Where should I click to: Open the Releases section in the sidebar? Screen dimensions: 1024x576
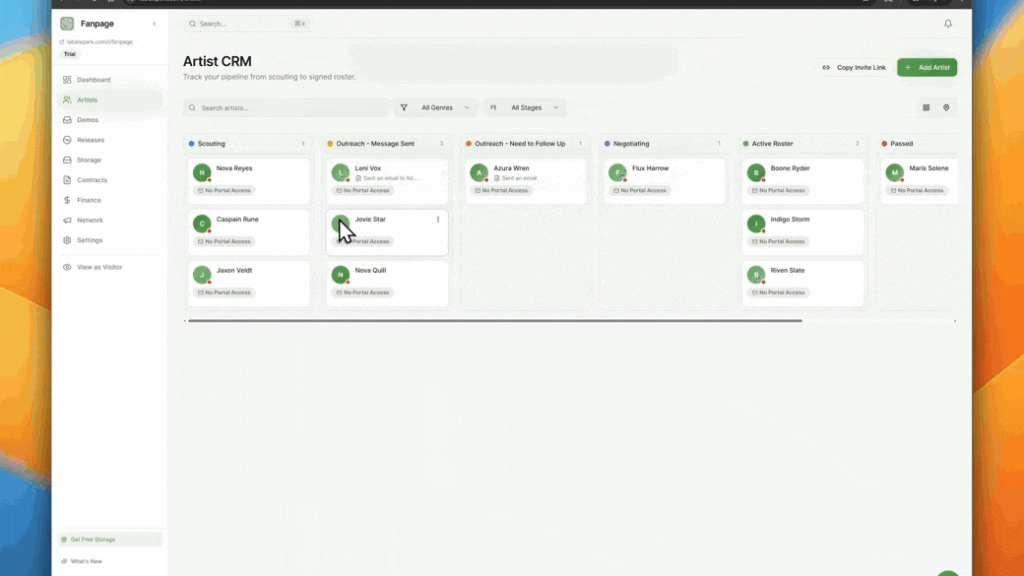90,140
